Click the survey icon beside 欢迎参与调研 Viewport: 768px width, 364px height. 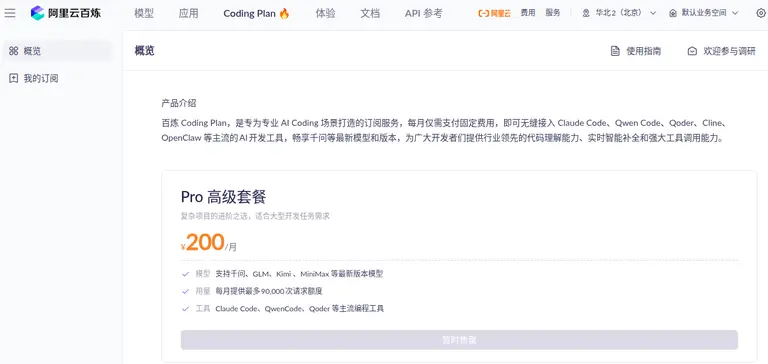pos(692,51)
